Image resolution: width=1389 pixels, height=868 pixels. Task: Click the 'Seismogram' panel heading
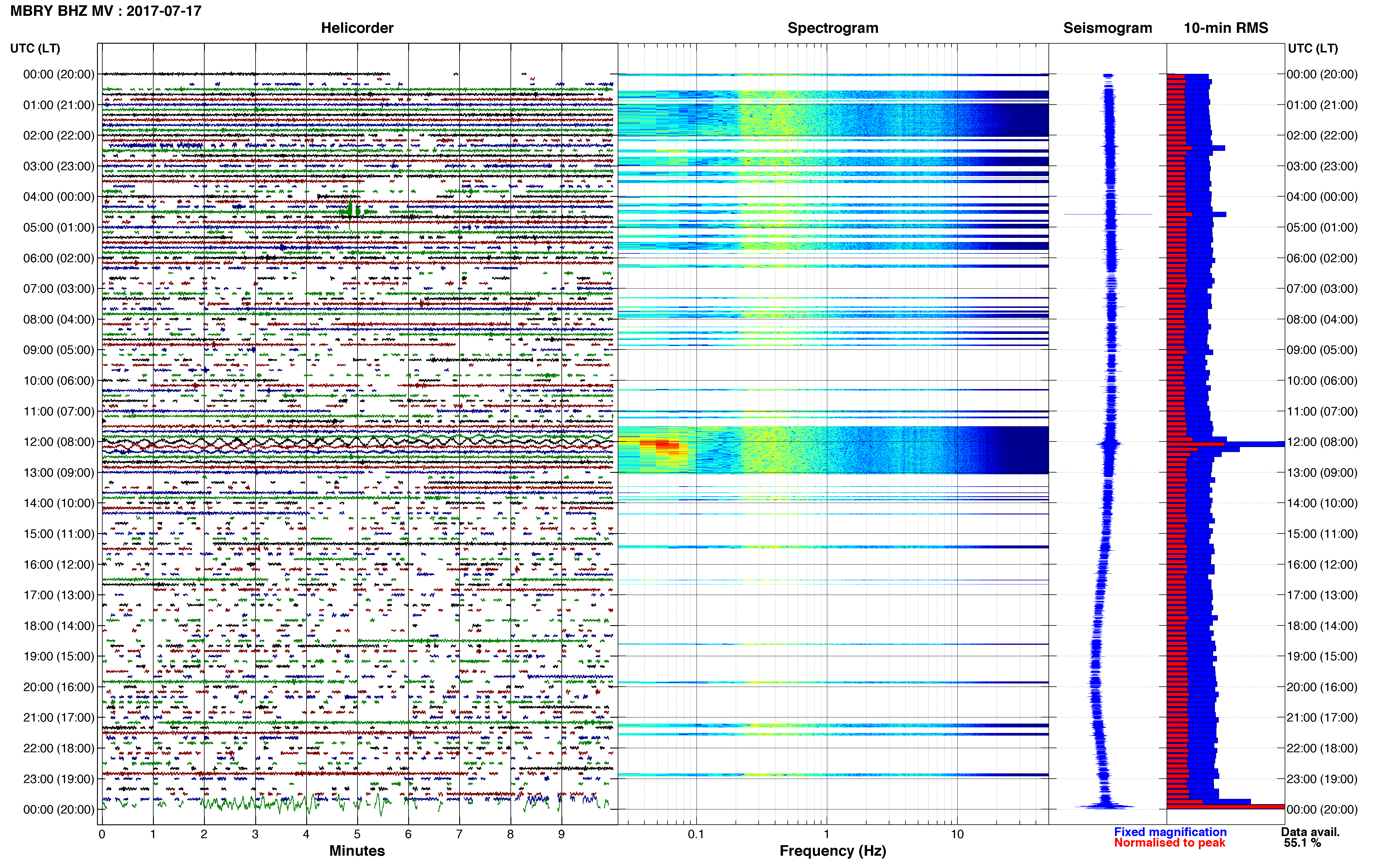point(1108,28)
